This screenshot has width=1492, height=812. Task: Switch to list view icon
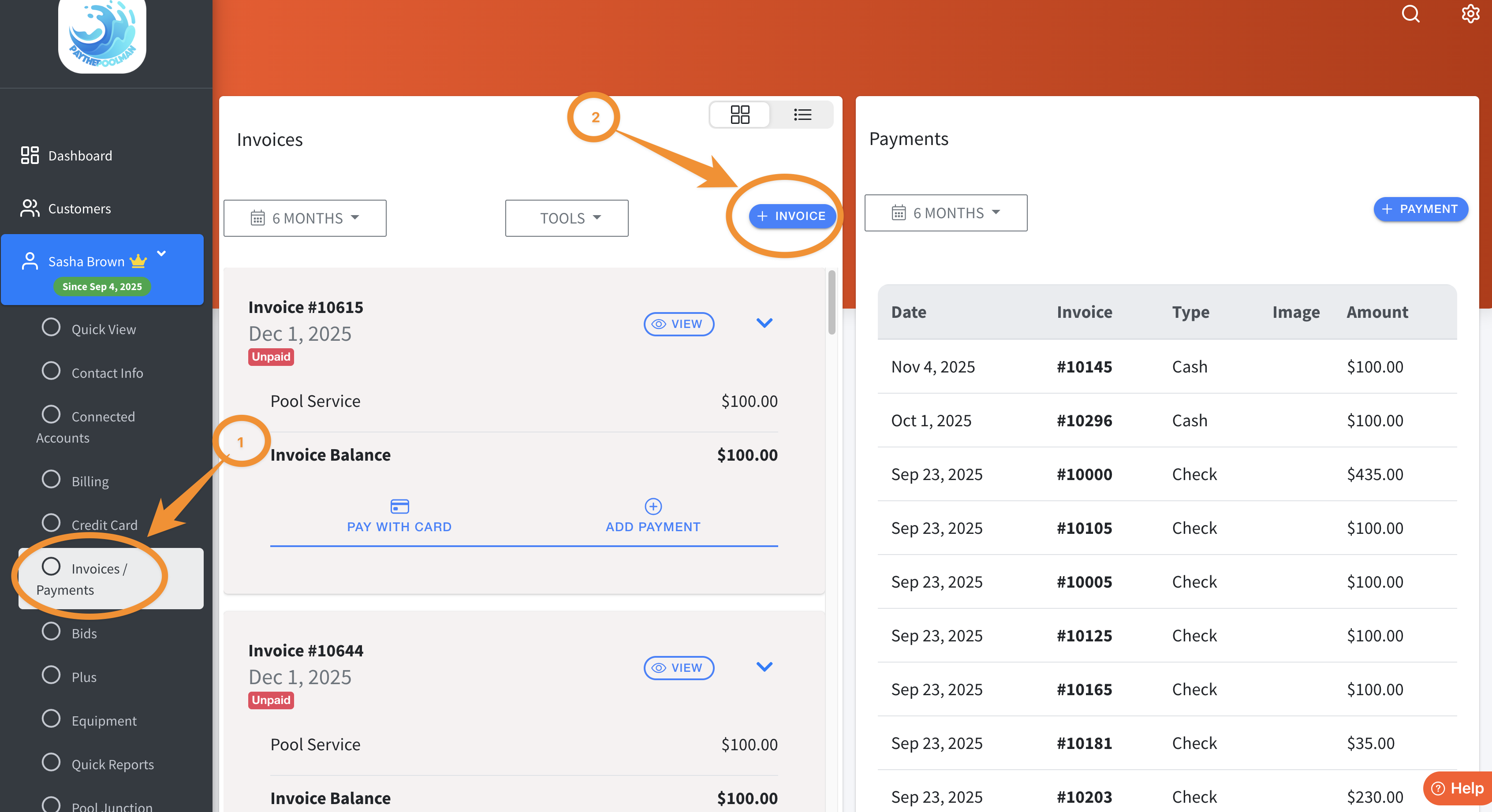click(x=802, y=114)
